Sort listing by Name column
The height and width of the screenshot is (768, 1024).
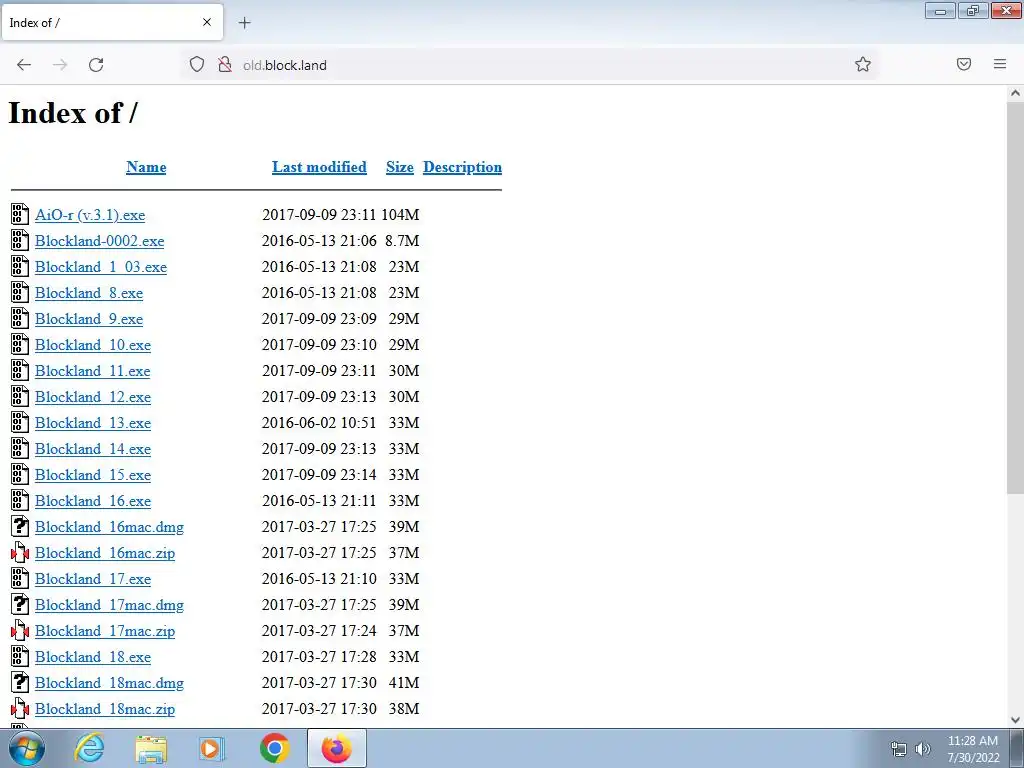click(x=146, y=167)
